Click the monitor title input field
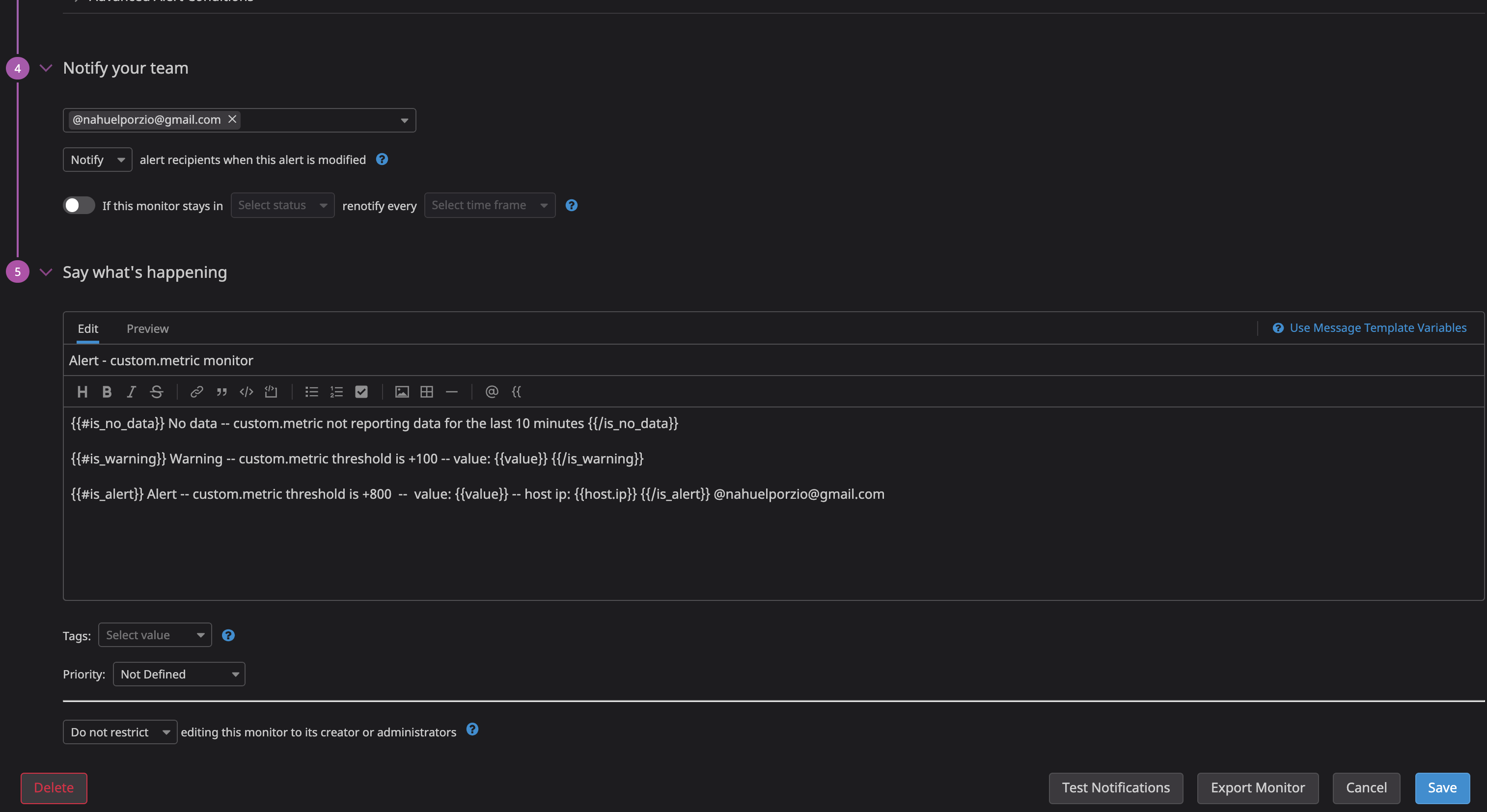Screen dimensions: 1487x812 [773, 360]
